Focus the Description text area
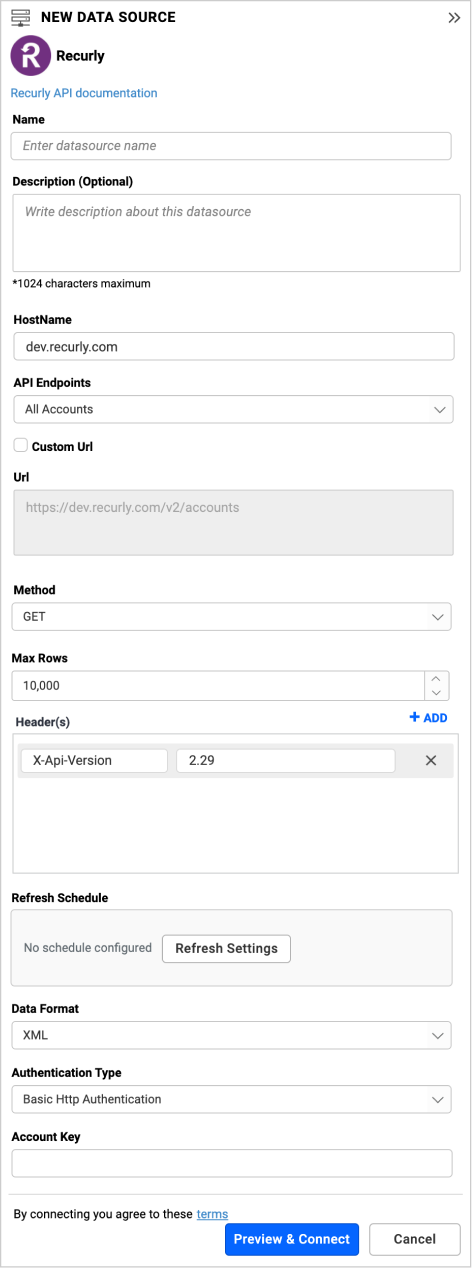 click(x=236, y=233)
